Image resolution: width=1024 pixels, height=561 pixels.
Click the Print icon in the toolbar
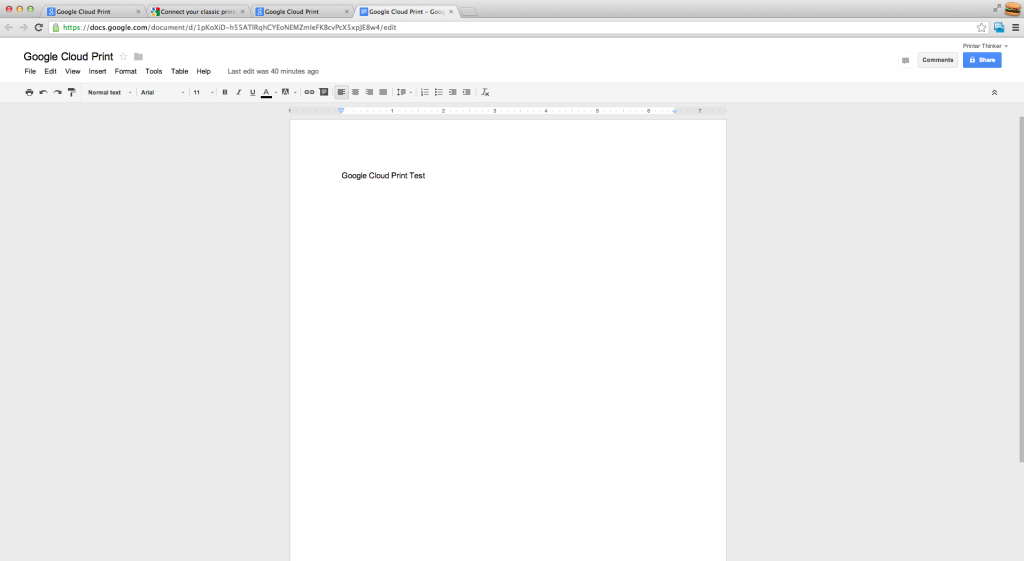29,92
